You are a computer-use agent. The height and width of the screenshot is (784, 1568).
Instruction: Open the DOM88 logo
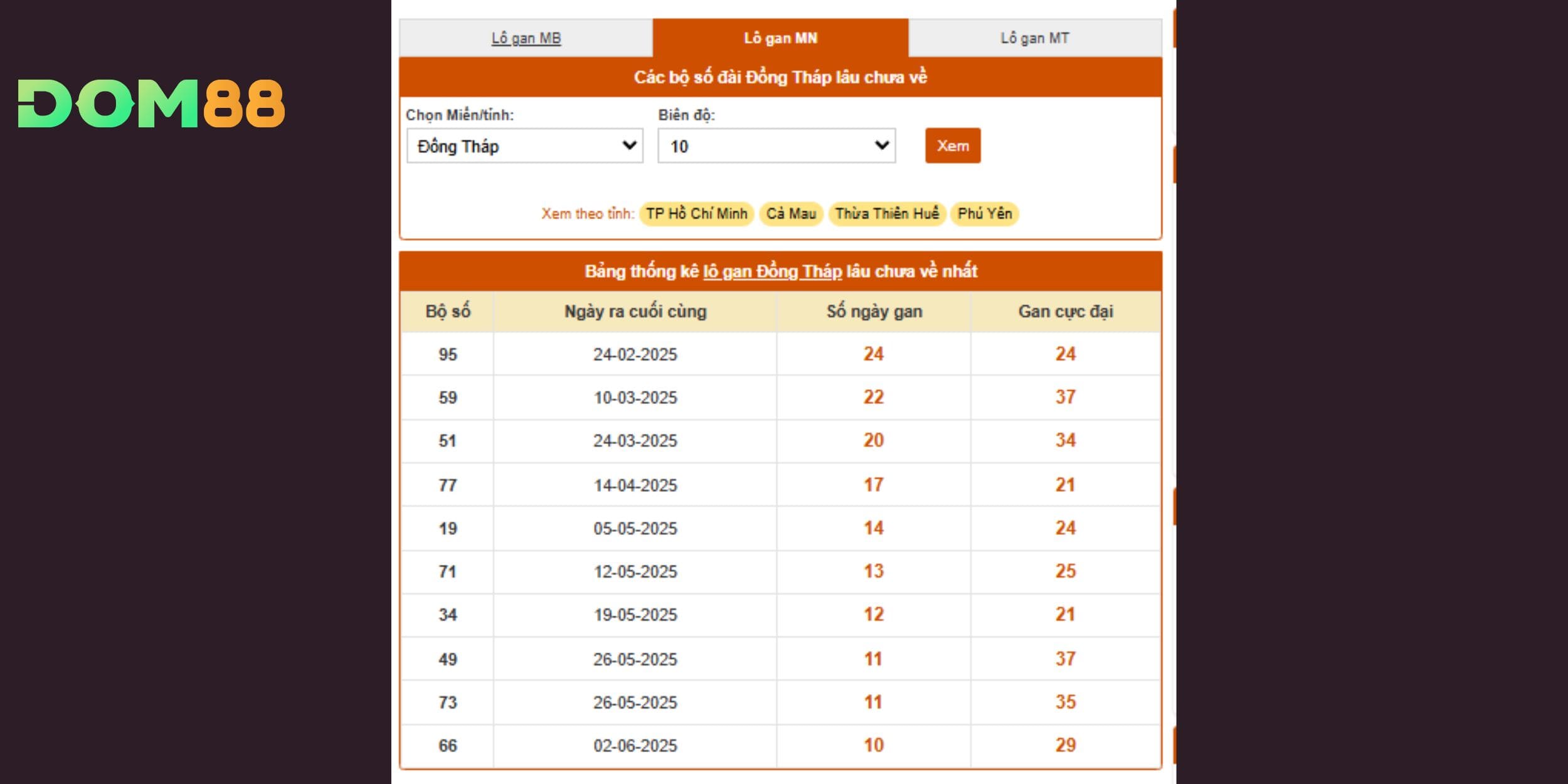point(151,103)
